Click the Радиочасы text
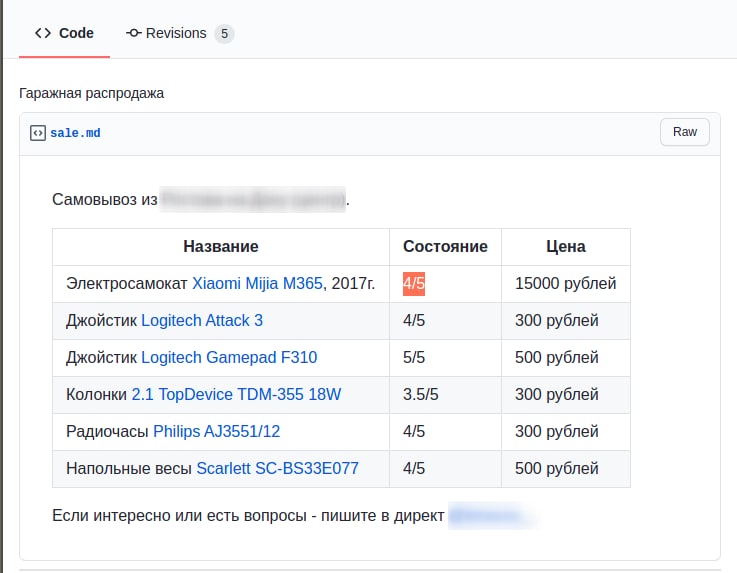 point(108,432)
